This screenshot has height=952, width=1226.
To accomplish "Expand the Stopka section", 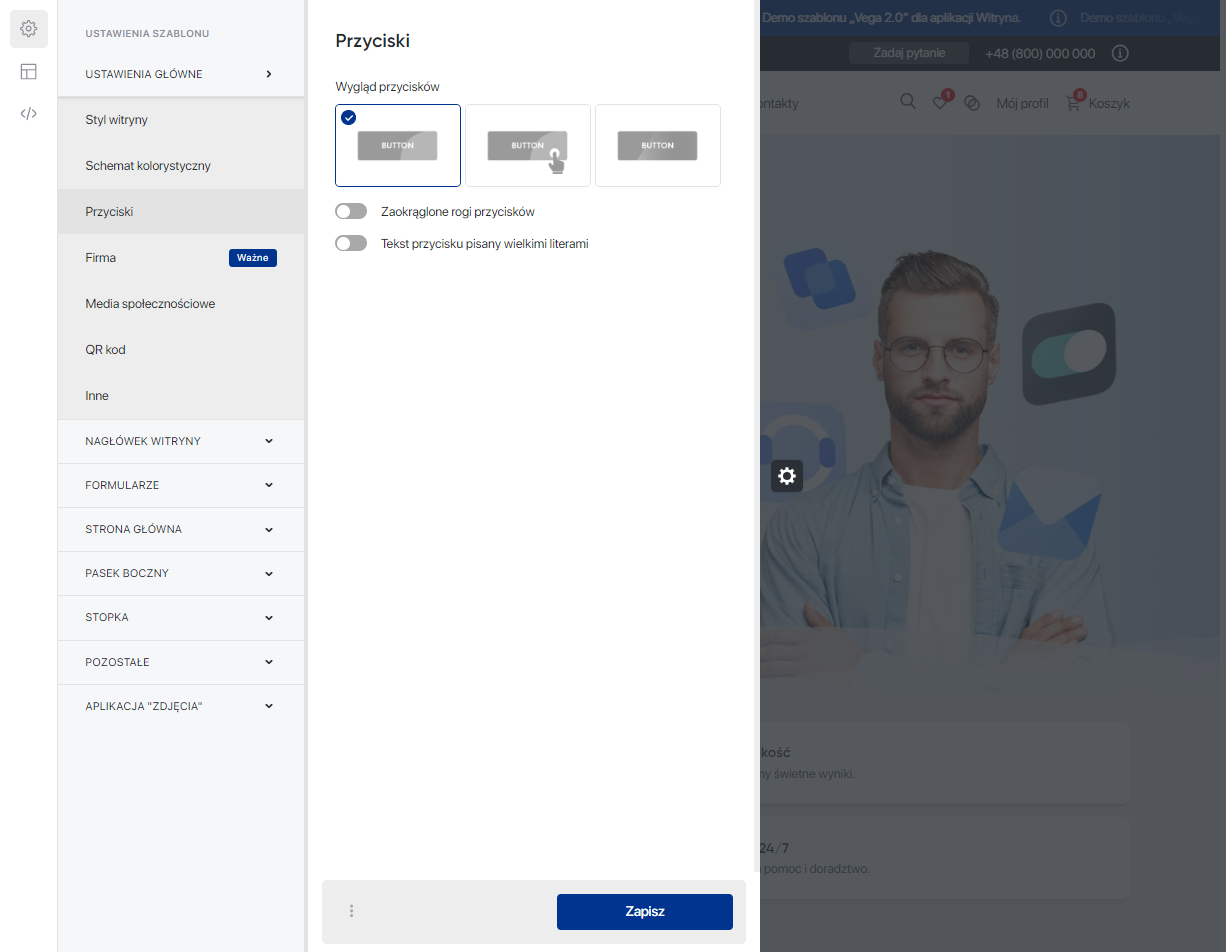I will point(180,618).
